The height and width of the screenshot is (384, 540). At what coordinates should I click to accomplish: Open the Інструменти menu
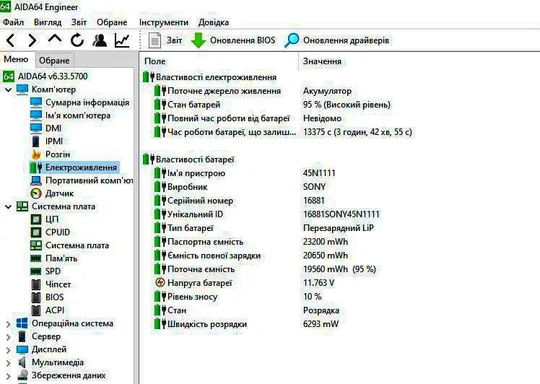pyautogui.click(x=164, y=22)
